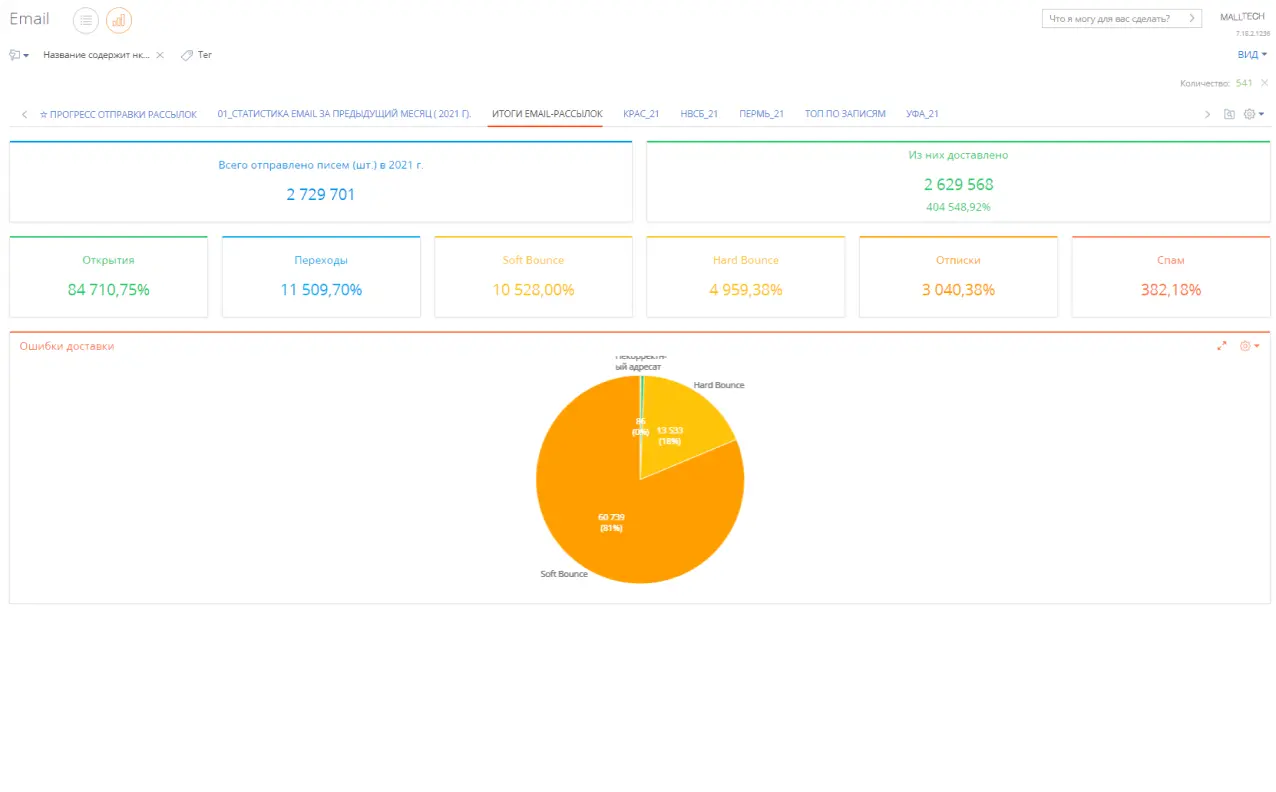This screenshot has width=1276, height=792.
Task: Open 'Ошибки доставки' chart settings gear
Action: 1249,346
